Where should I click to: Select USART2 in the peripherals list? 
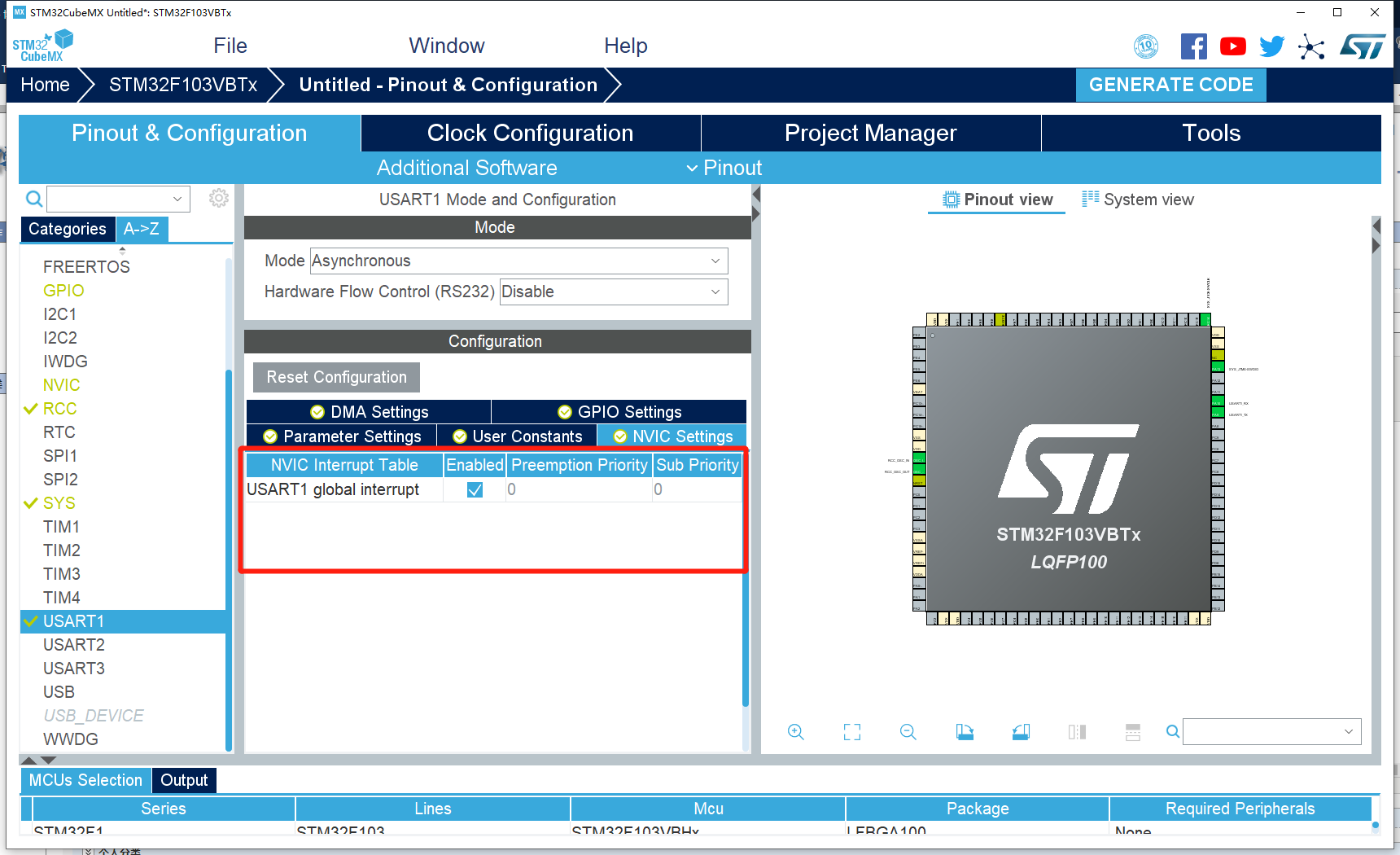(x=74, y=645)
